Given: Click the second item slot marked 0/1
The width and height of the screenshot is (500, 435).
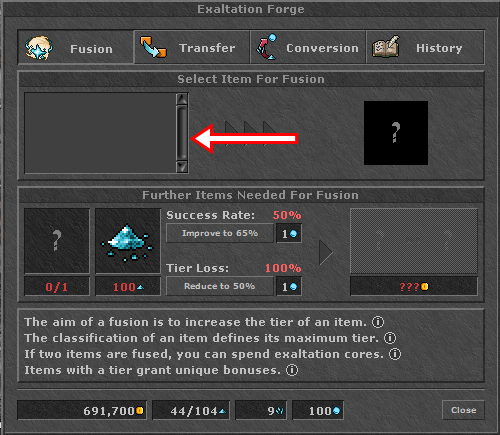Looking at the screenshot, I should [57, 241].
